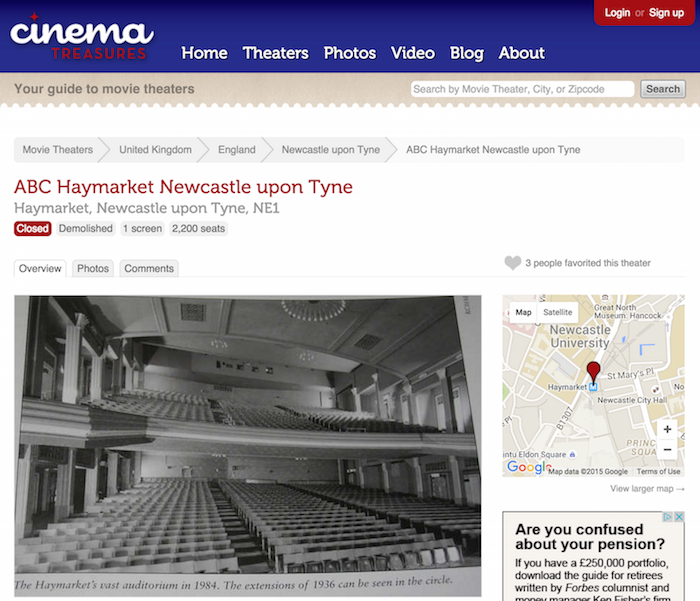Click the Login link

(617, 13)
